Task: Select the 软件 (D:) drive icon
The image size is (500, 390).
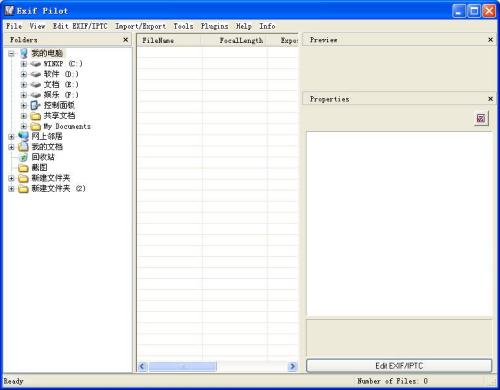Action: click(x=36, y=74)
